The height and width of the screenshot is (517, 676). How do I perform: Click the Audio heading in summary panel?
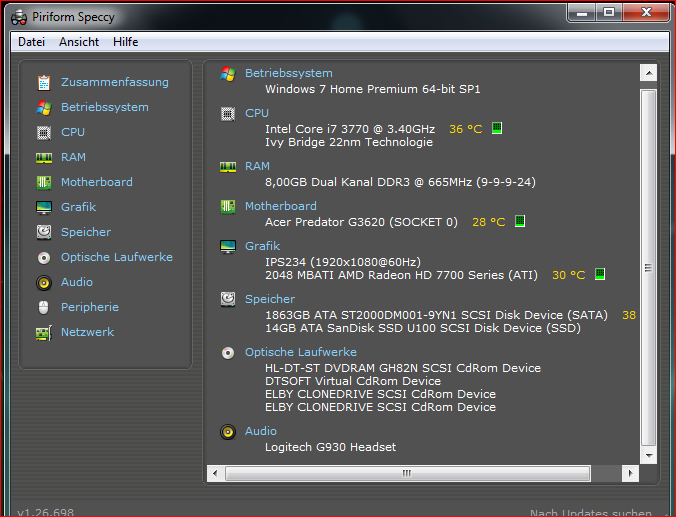[x=261, y=431]
